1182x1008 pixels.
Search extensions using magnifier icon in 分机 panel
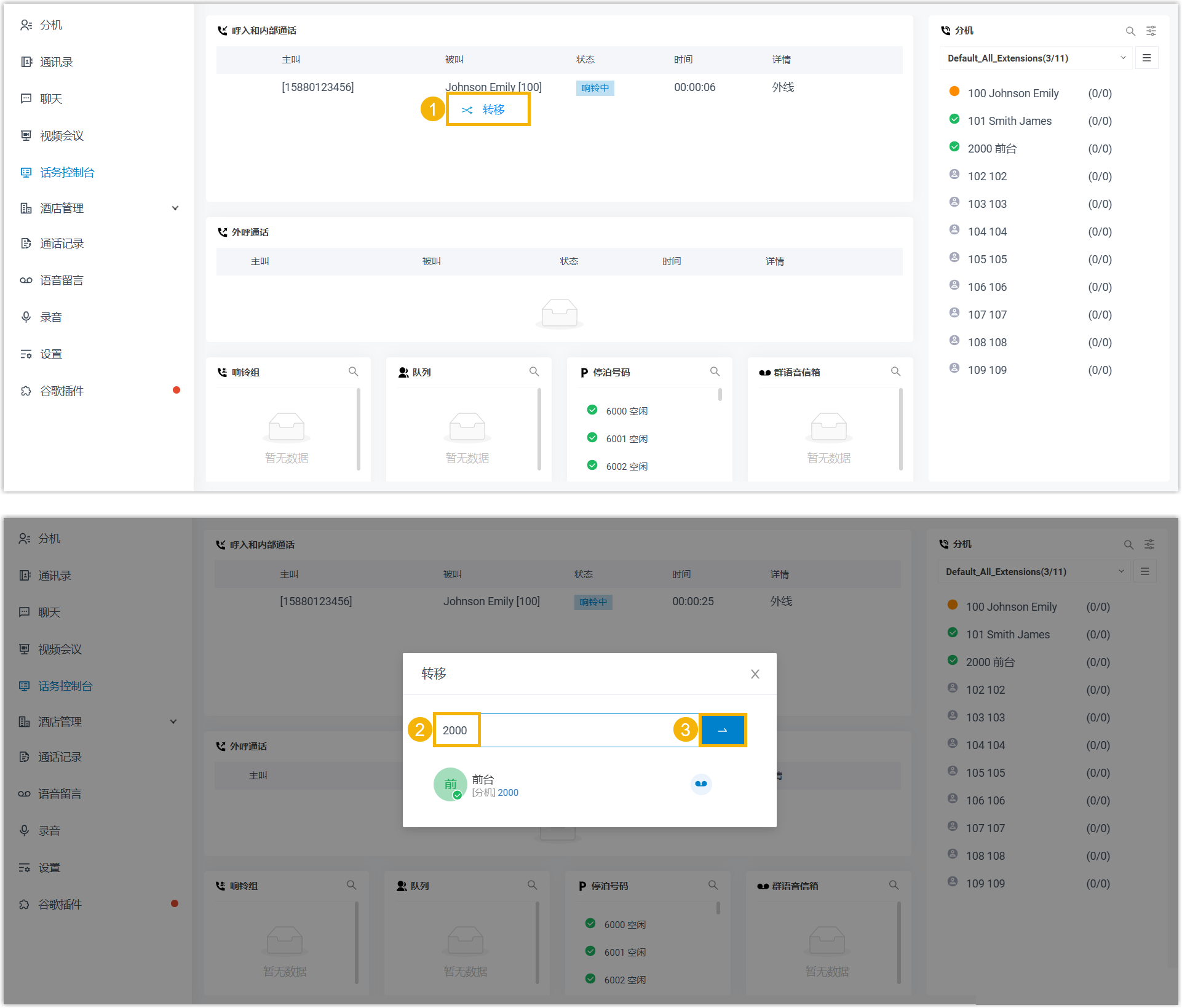tap(1130, 31)
